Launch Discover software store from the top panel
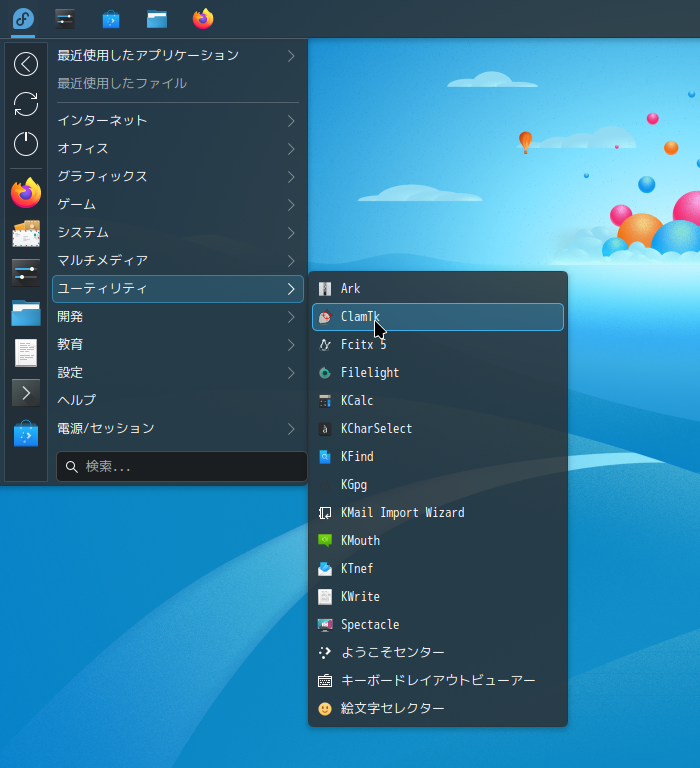The width and height of the screenshot is (700, 768). coord(111,20)
